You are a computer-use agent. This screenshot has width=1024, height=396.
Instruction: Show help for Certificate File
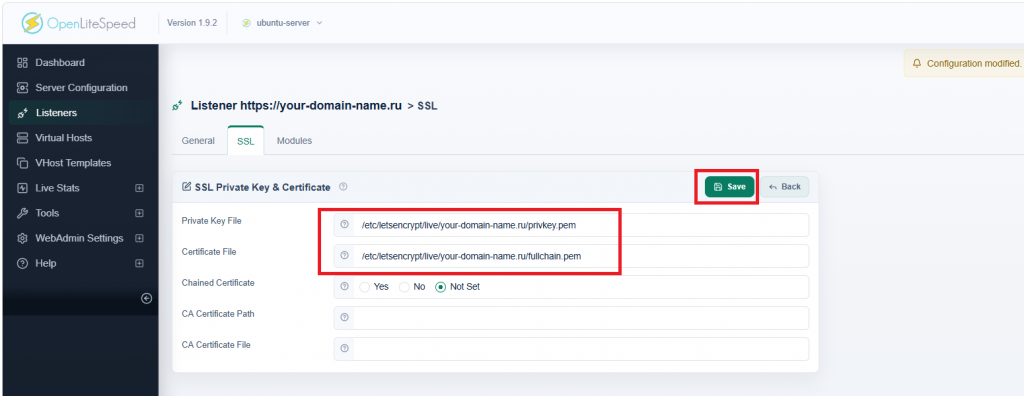point(344,256)
